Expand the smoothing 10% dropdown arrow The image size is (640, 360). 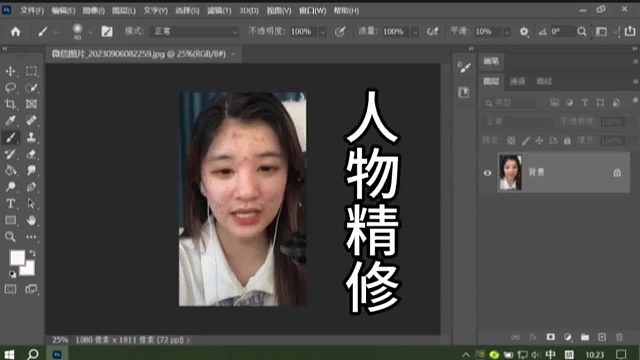(507, 32)
